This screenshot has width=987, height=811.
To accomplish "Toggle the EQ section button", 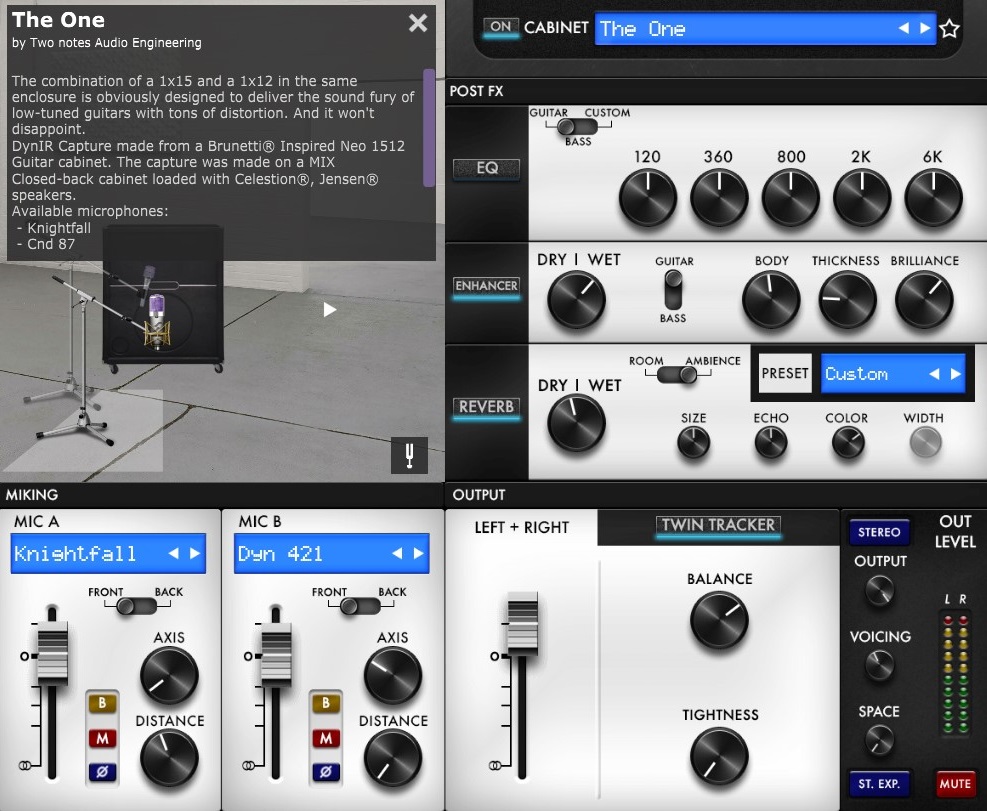I will (x=487, y=168).
